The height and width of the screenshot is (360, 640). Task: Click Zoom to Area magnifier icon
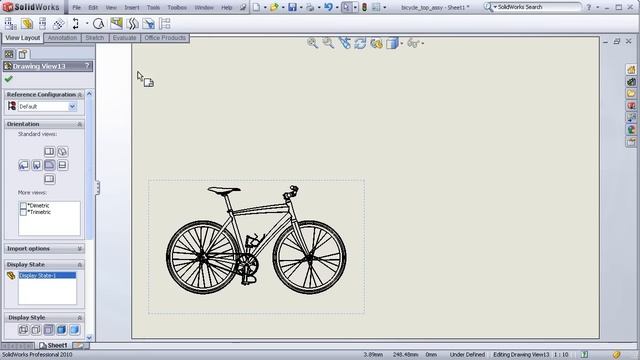coord(328,43)
